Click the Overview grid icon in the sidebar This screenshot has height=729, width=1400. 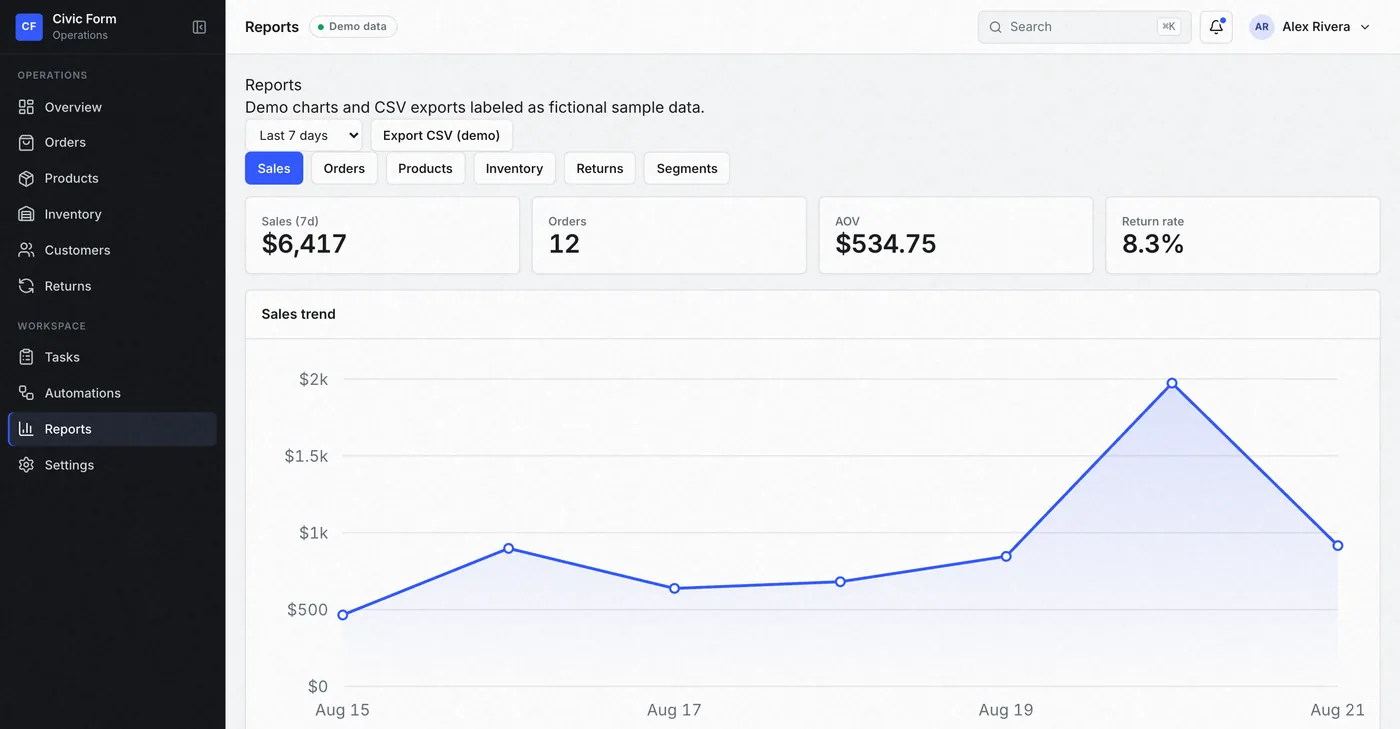[x=26, y=107]
